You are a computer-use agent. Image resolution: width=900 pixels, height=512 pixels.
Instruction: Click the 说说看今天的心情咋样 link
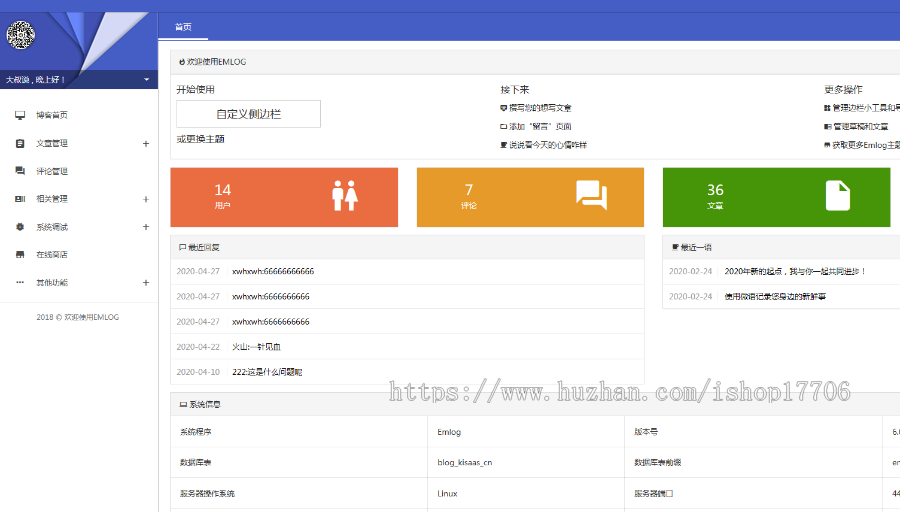(548, 145)
